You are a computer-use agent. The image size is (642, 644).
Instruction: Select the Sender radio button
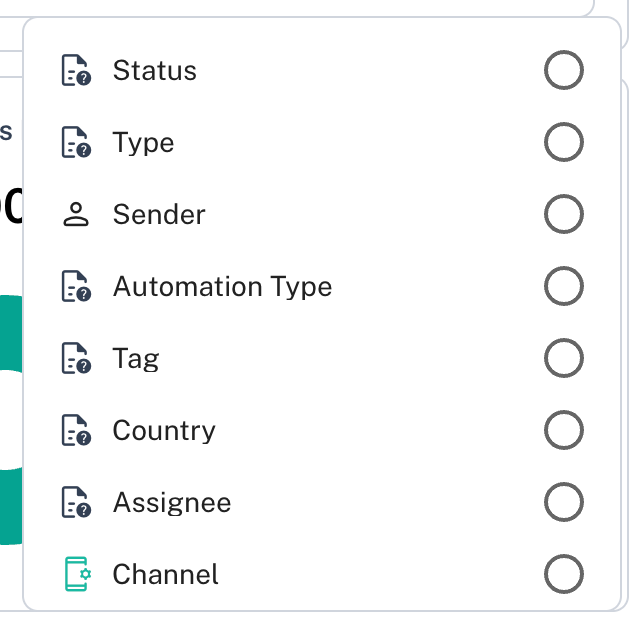pos(564,215)
